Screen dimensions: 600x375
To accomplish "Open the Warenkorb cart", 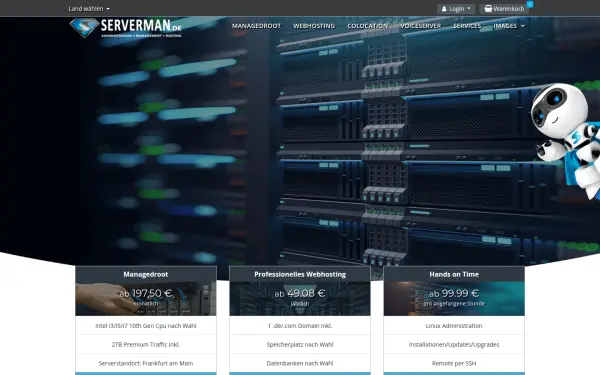I will (x=504, y=9).
